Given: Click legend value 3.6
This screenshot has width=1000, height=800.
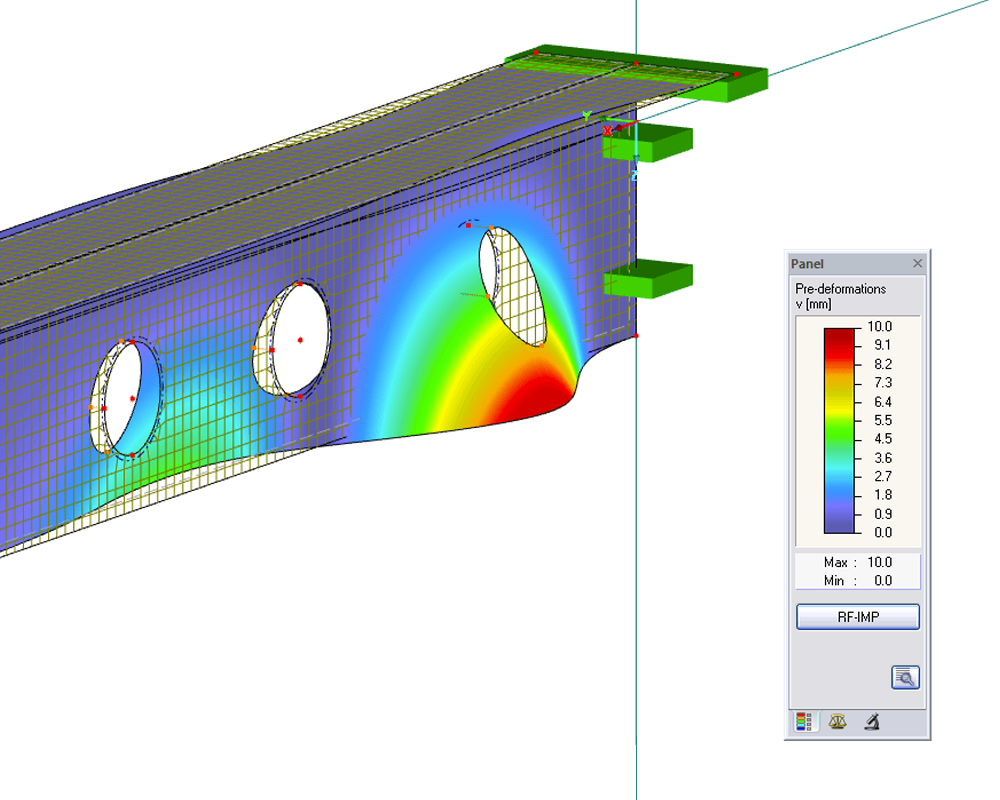Looking at the screenshot, I should click(883, 458).
